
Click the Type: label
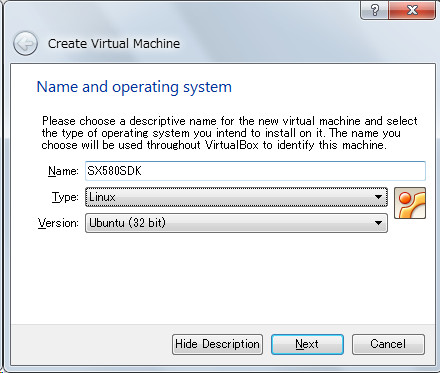[x=65, y=197]
